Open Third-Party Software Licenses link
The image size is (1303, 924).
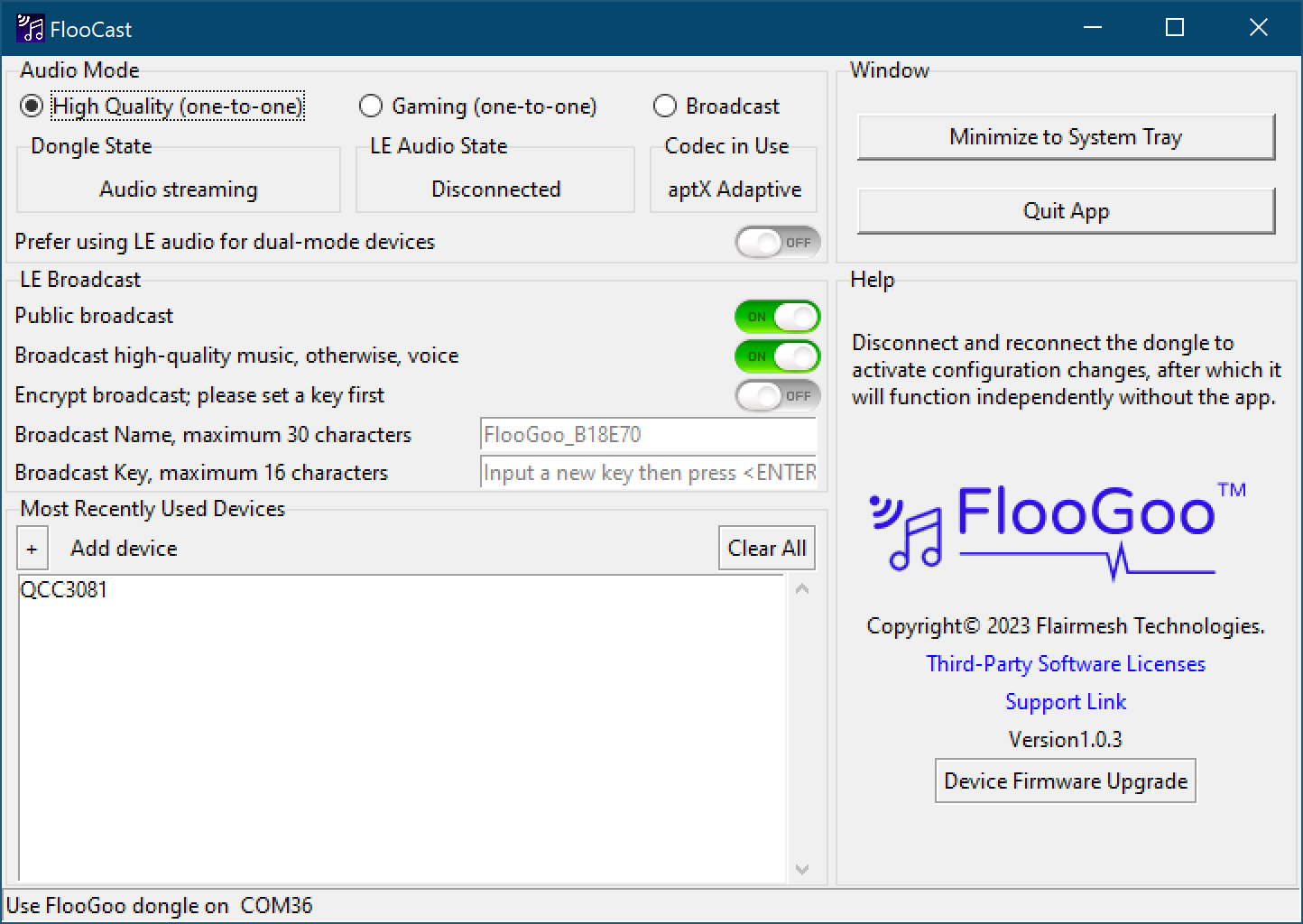[1066, 664]
